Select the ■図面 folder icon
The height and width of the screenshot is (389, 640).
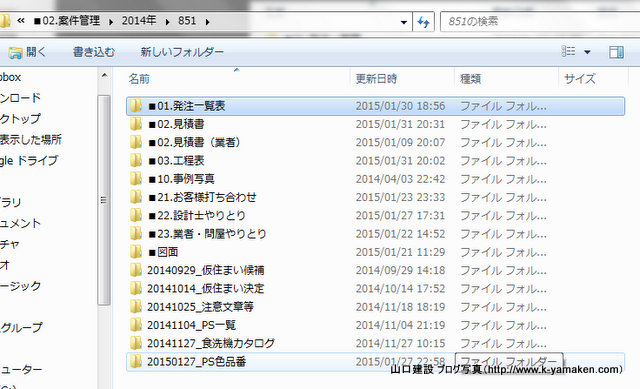136,252
